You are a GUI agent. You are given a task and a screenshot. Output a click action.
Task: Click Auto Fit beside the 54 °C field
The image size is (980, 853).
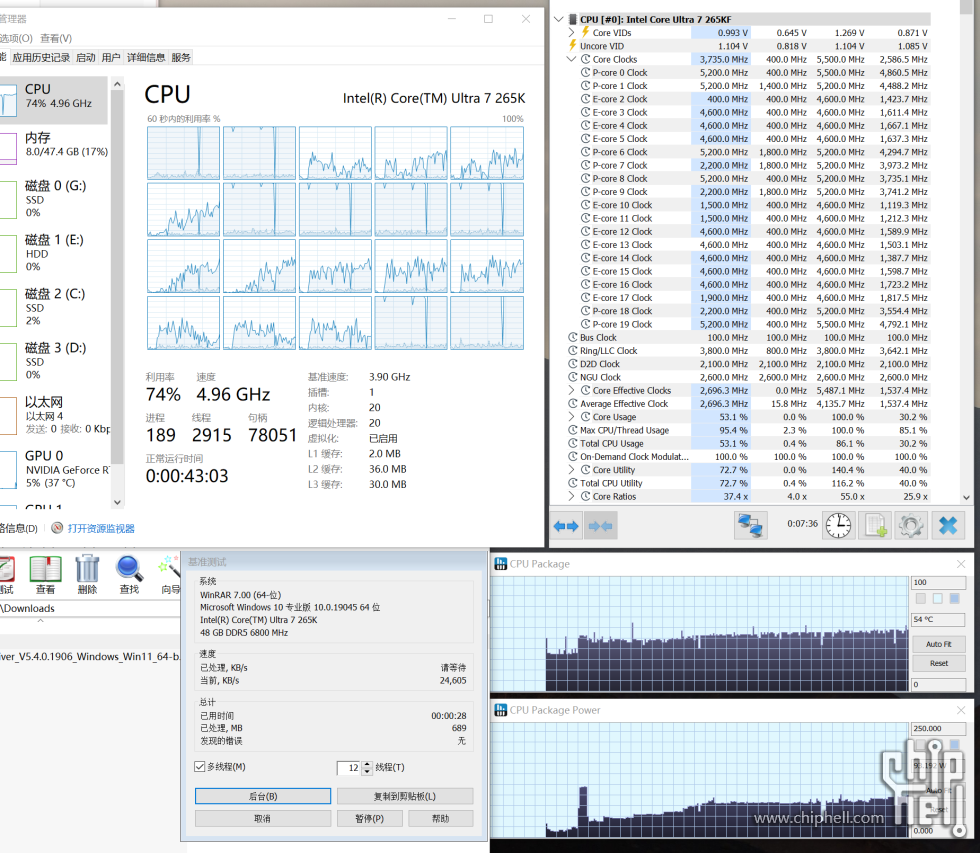938,644
